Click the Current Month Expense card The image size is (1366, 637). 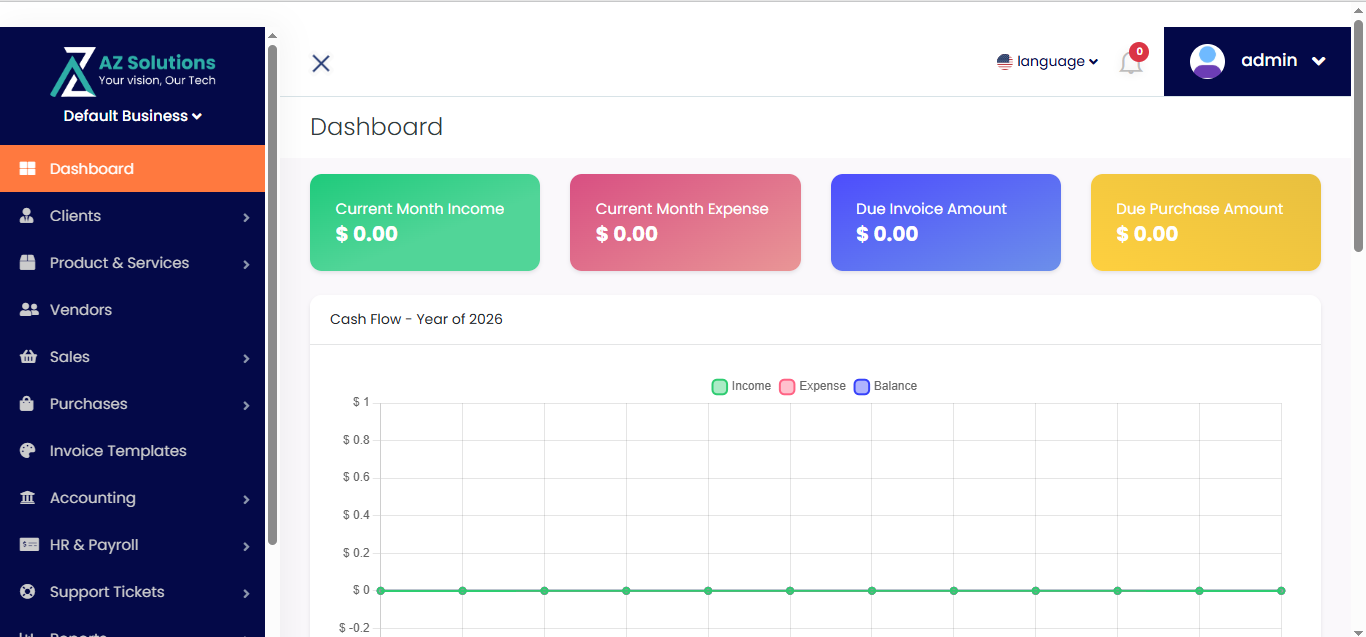(x=685, y=222)
